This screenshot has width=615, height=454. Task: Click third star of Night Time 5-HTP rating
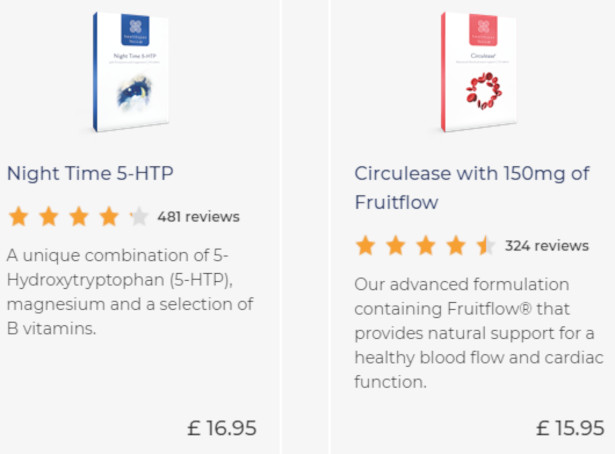pyautogui.click(x=79, y=216)
